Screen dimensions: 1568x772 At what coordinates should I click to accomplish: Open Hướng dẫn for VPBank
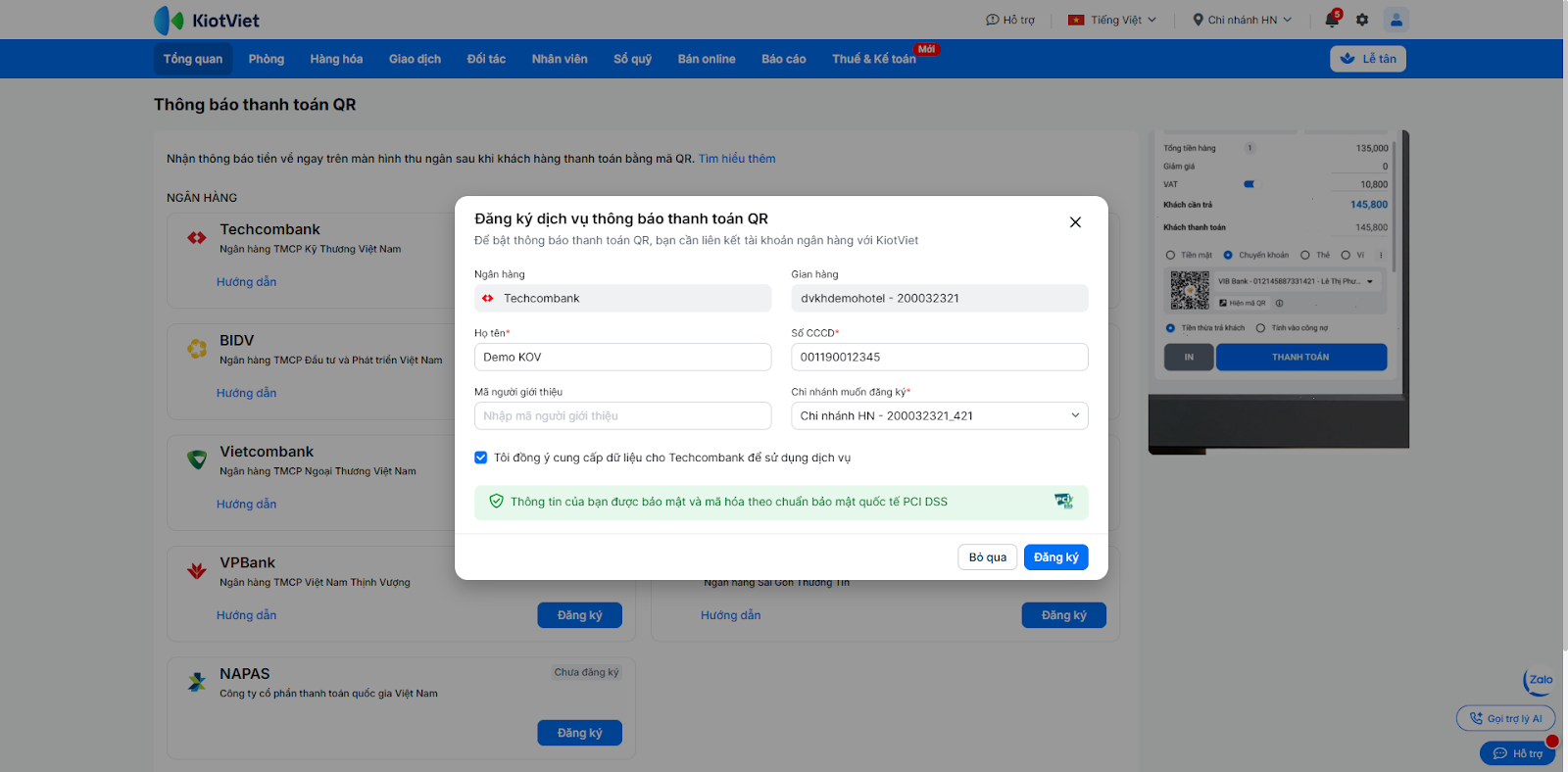coord(247,615)
